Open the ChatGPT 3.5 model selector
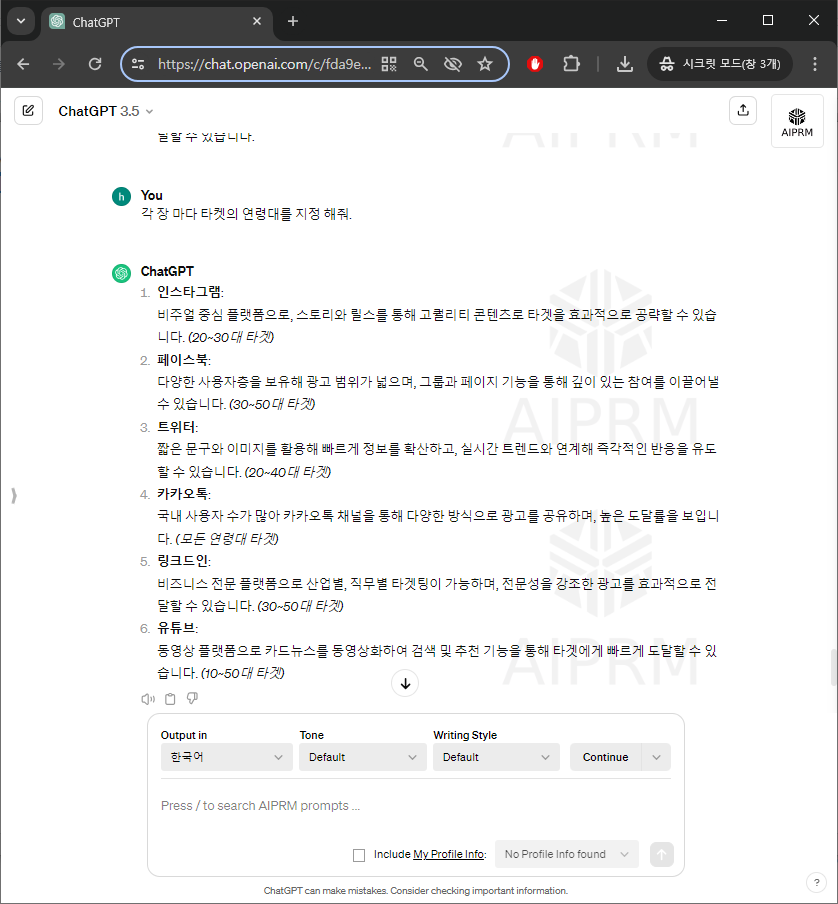The height and width of the screenshot is (904, 838). coord(105,111)
